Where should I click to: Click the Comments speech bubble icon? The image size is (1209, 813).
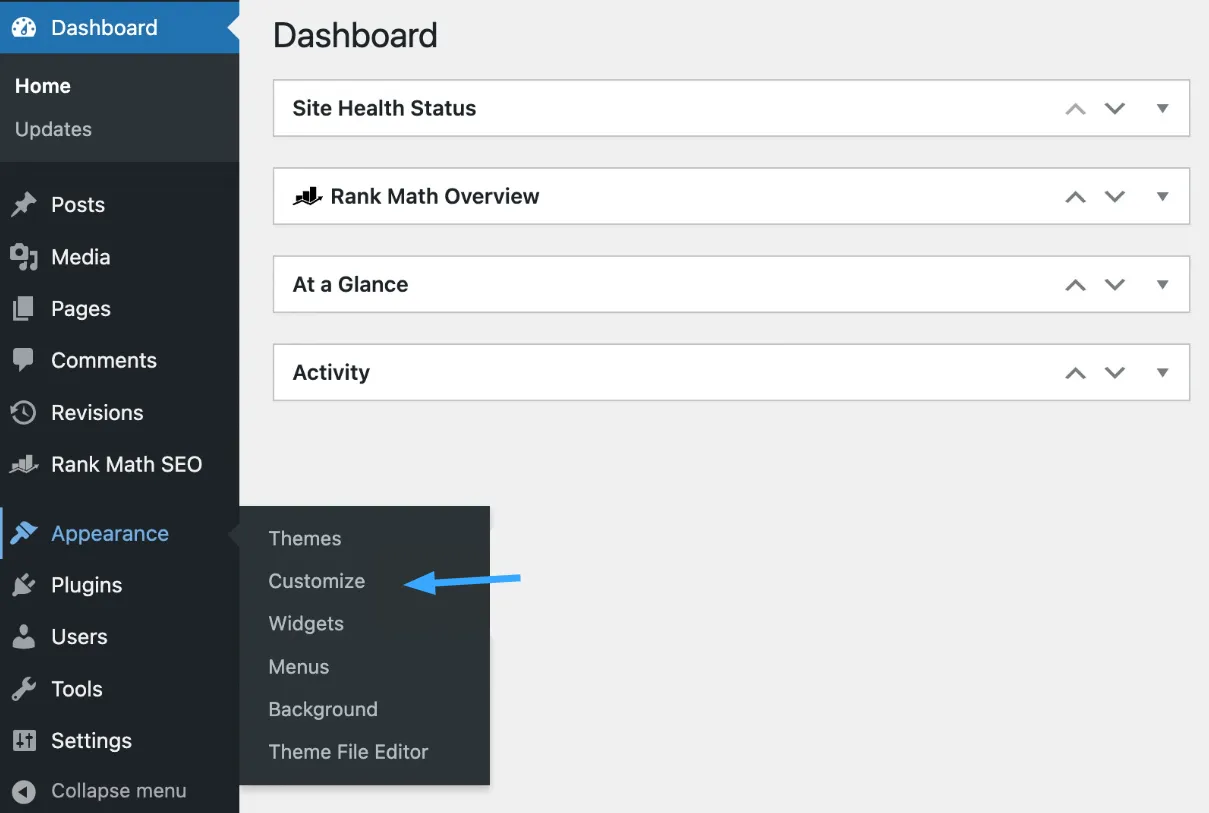click(23, 361)
